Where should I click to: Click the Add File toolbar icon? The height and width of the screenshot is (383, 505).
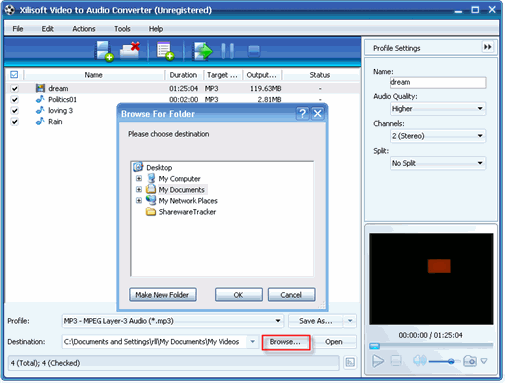click(x=104, y=51)
